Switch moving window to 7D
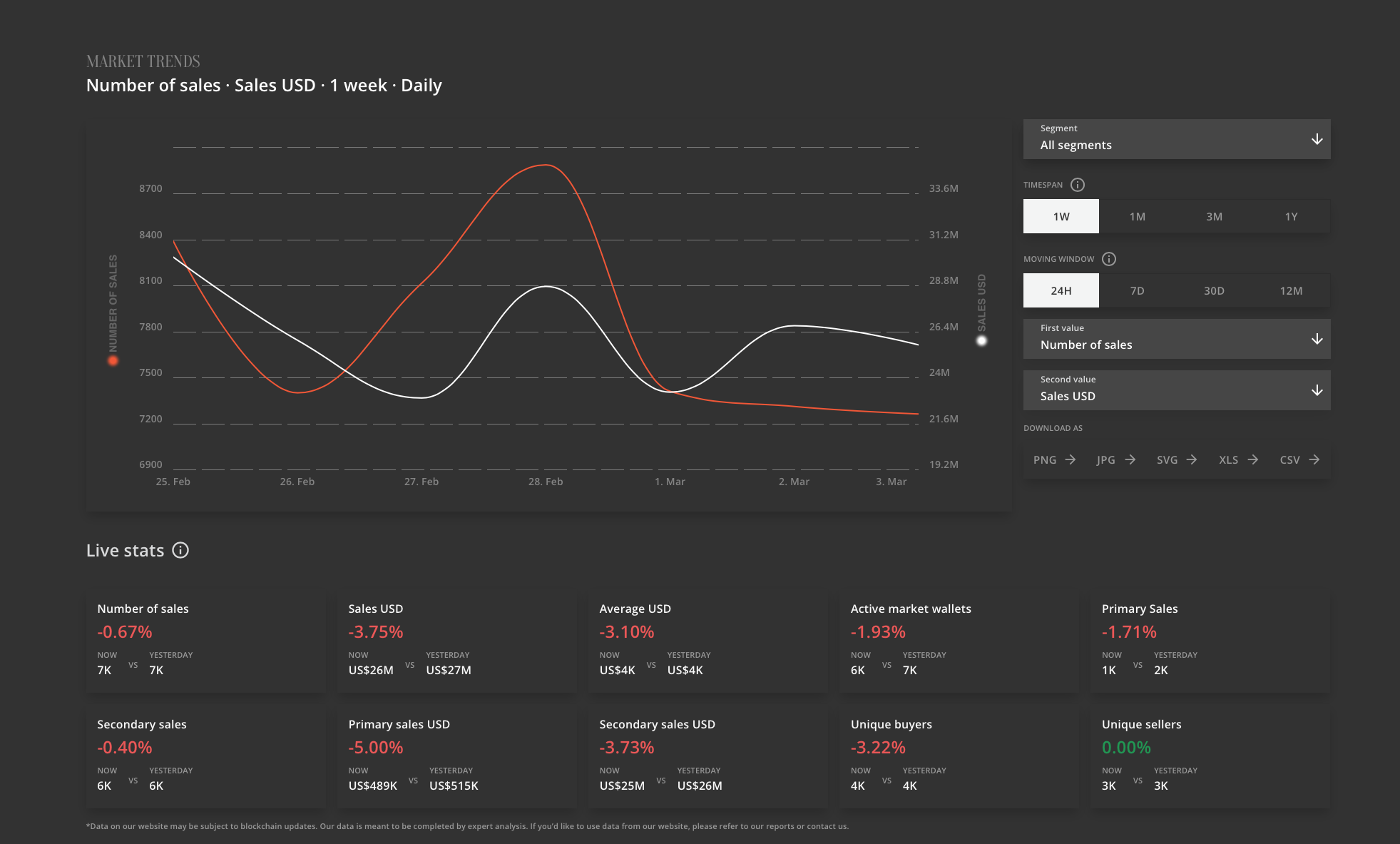The height and width of the screenshot is (844, 1400). pyautogui.click(x=1138, y=290)
